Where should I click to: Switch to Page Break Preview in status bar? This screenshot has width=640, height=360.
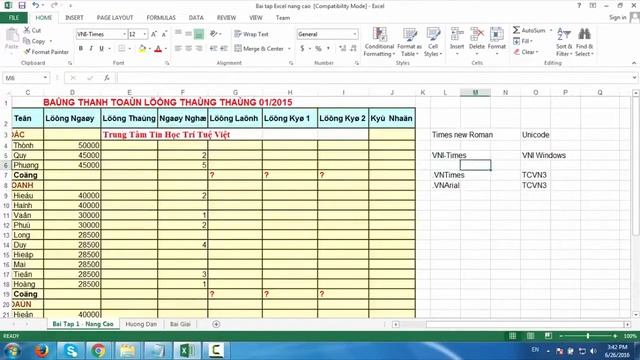[548, 336]
